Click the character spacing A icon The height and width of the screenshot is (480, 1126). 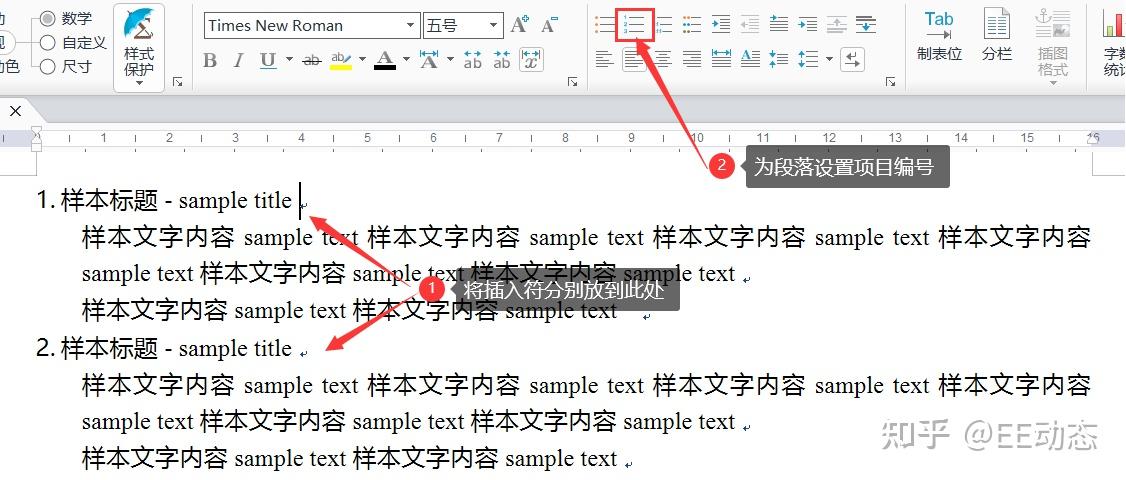[429, 60]
